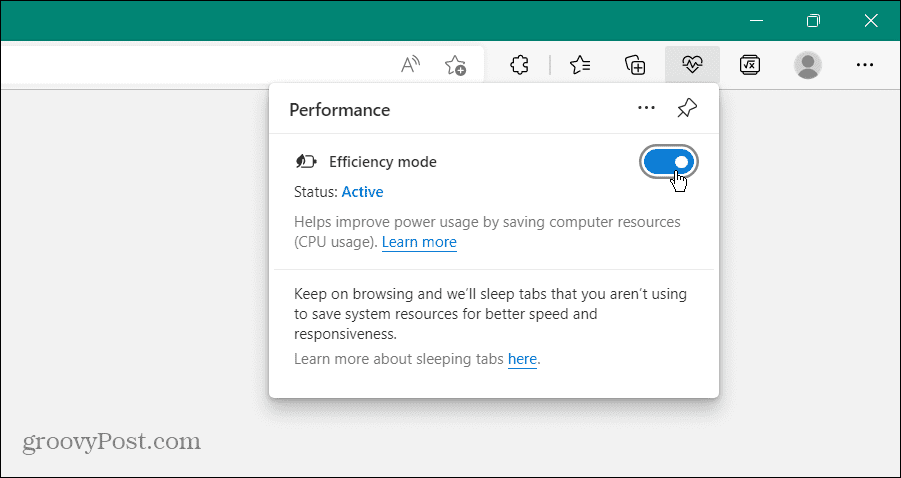The width and height of the screenshot is (901, 478).
Task: Click the Active status text
Action: point(362,192)
